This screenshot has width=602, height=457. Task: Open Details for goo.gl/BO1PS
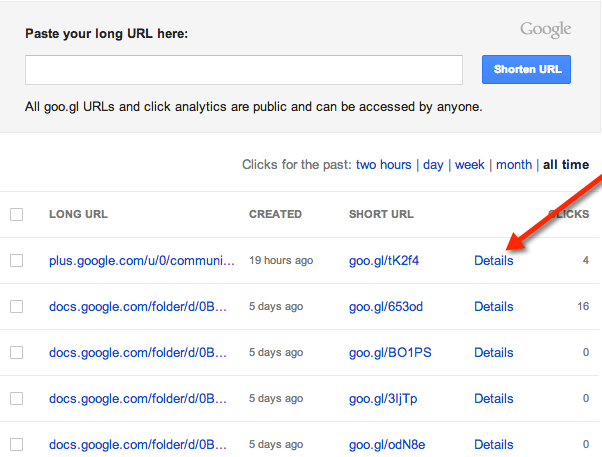[494, 353]
